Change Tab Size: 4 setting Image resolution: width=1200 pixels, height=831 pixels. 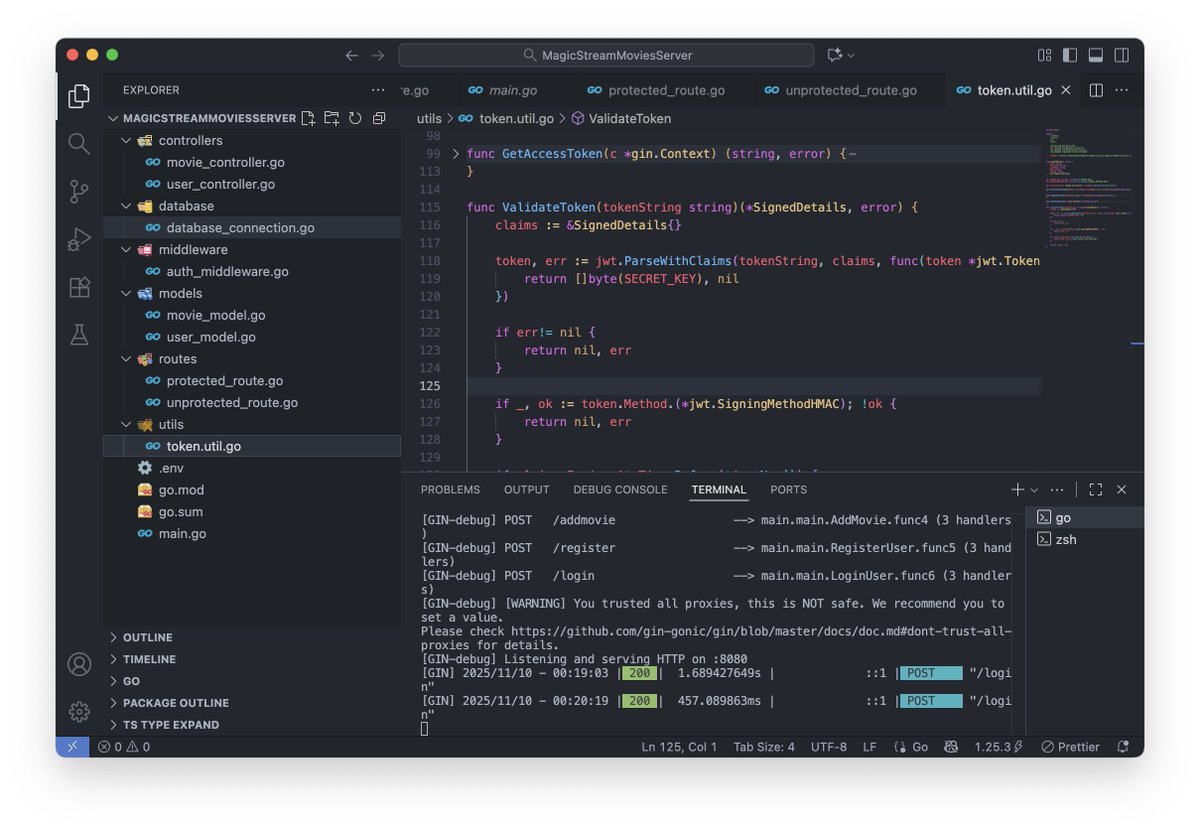point(764,747)
